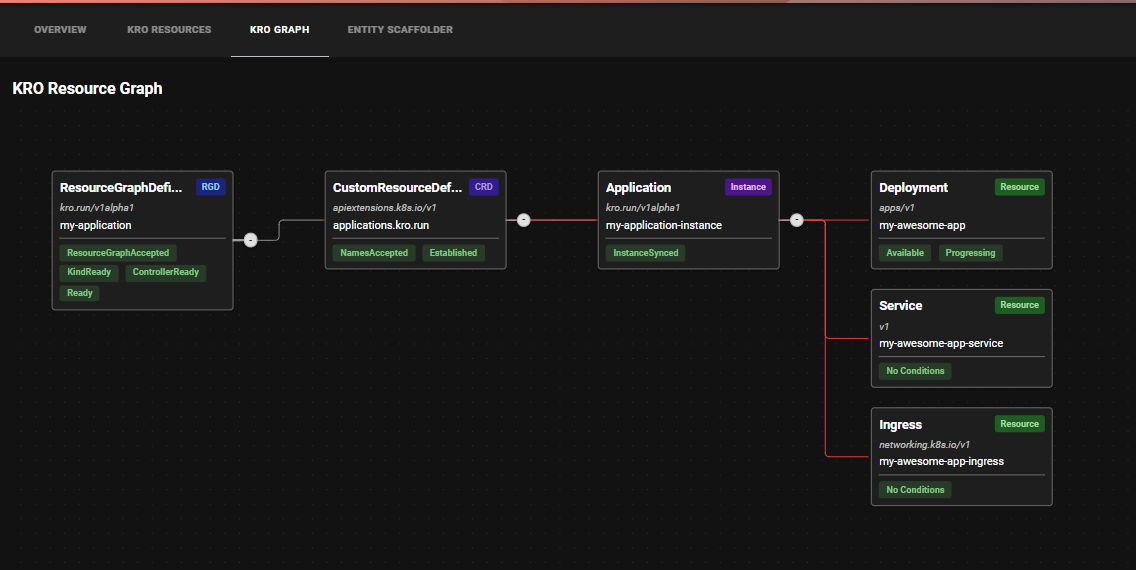1136x570 pixels.
Task: Select the Ingress node title
Action: pos(900,425)
